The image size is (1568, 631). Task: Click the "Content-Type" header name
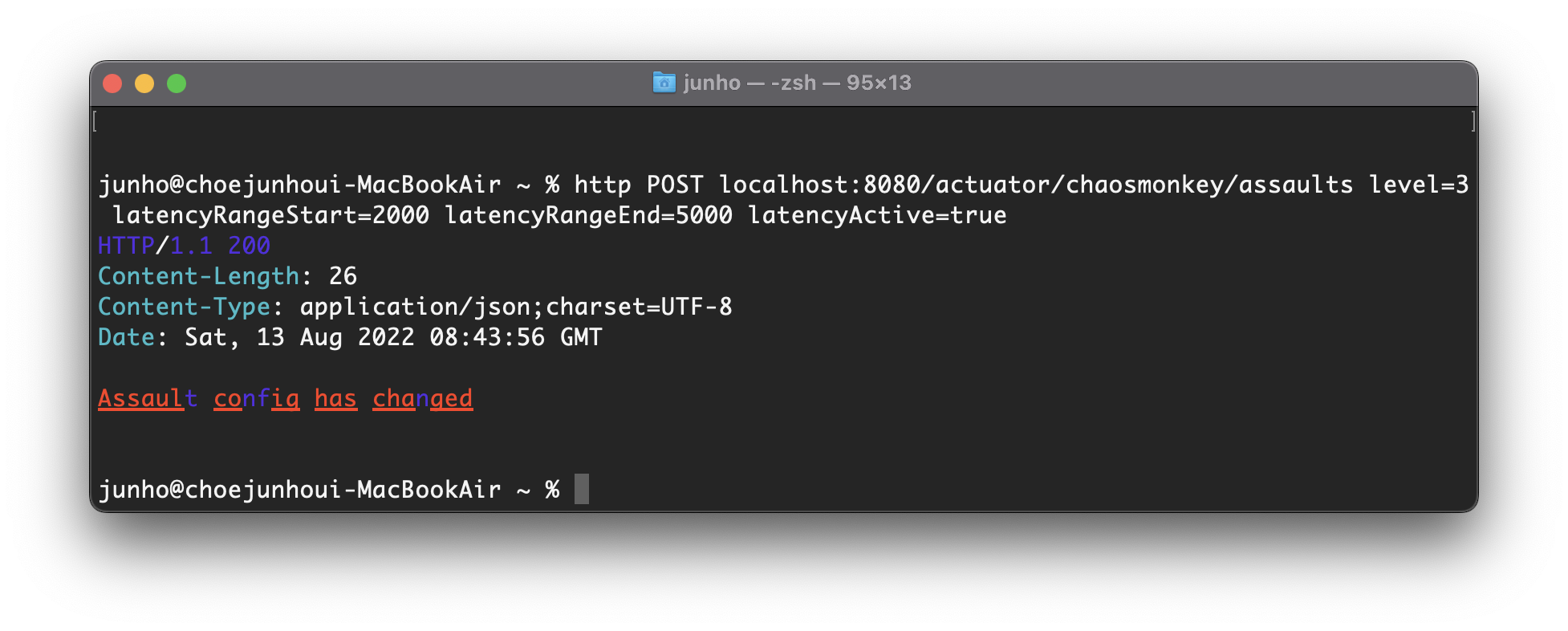184,307
